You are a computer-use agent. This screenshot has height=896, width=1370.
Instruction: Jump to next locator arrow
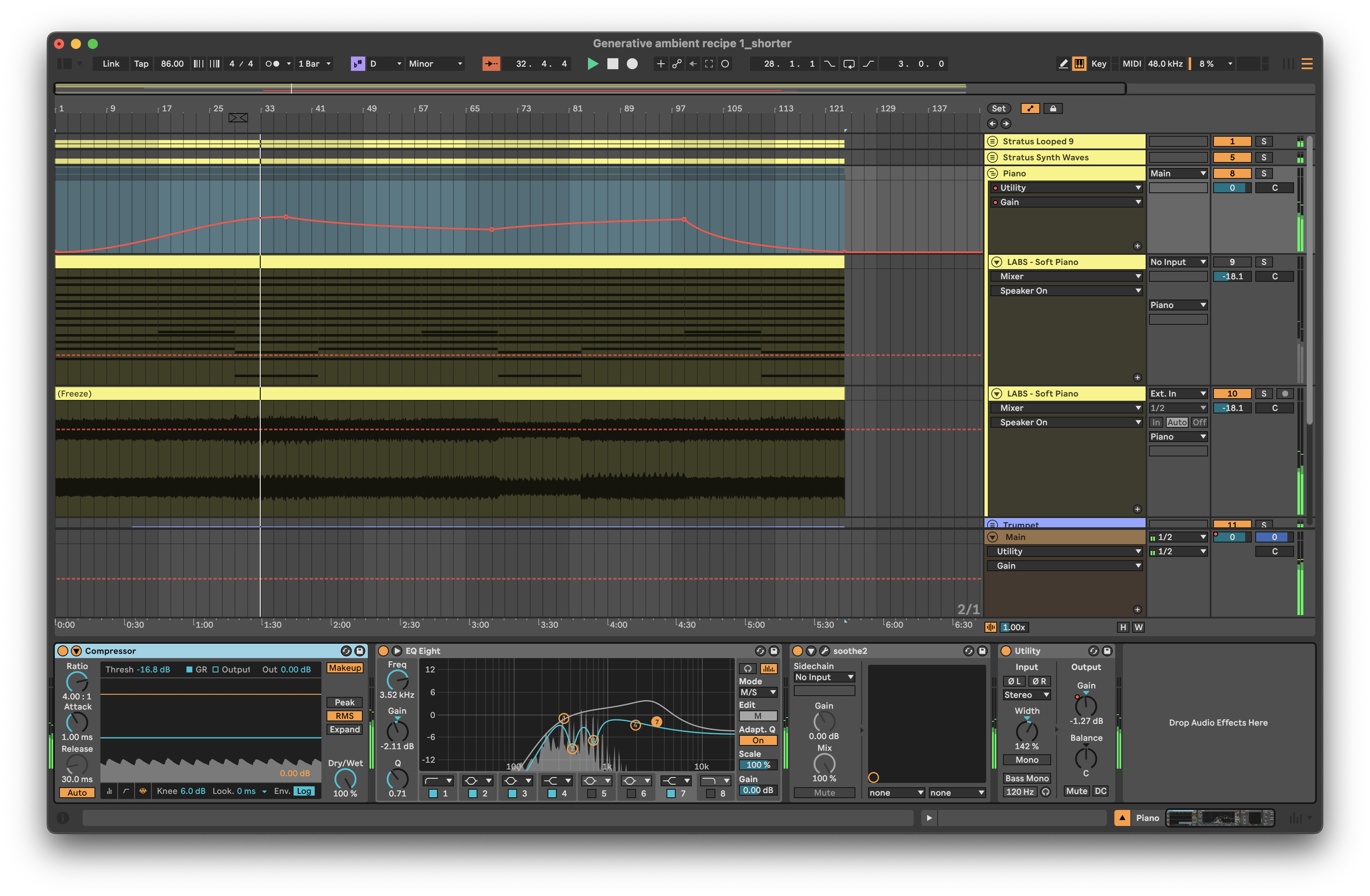coord(1006,123)
